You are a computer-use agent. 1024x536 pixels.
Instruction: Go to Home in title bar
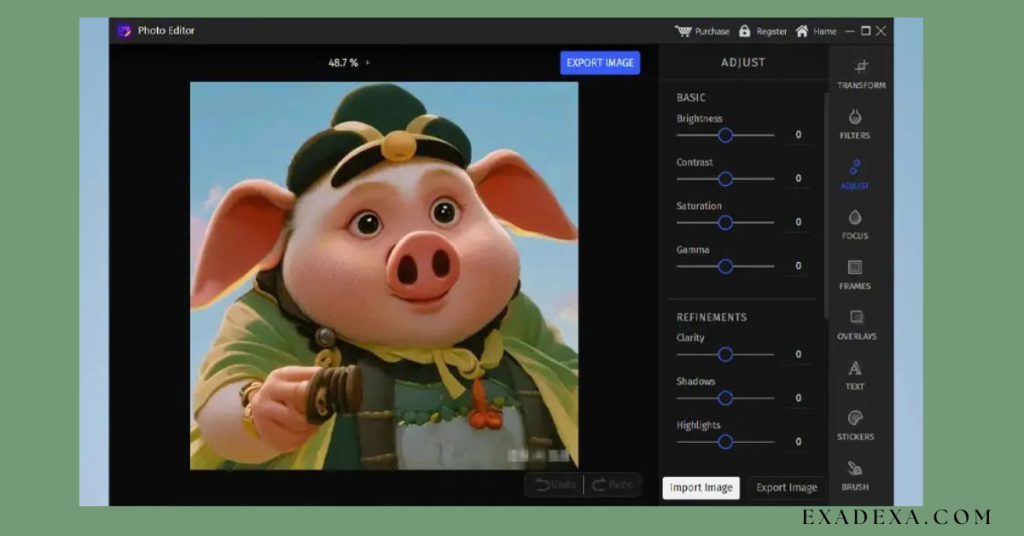(815, 31)
